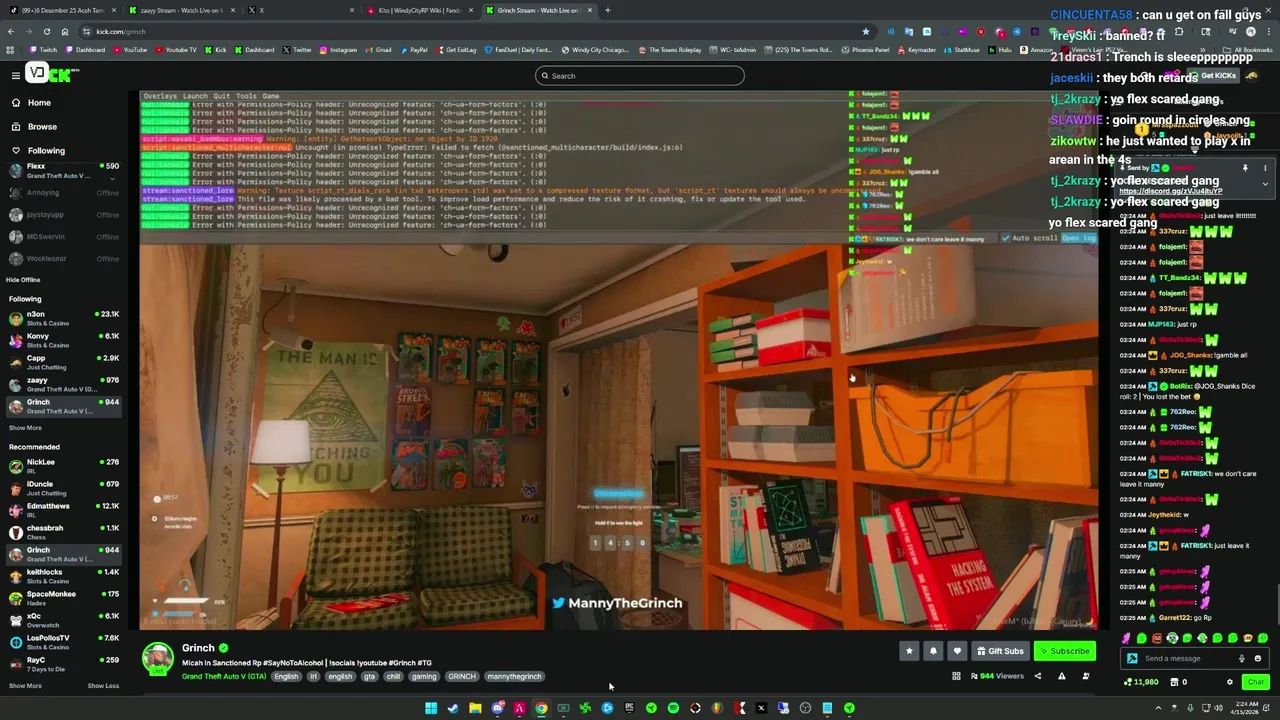Expand Show More under Recommended

[x=25, y=686]
